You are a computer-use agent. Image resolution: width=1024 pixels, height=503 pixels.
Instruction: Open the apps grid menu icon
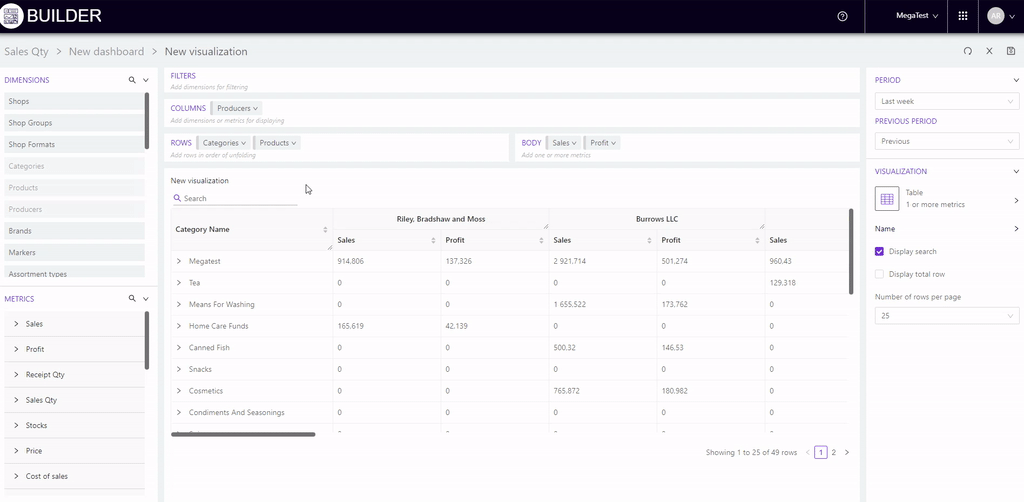click(x=962, y=16)
